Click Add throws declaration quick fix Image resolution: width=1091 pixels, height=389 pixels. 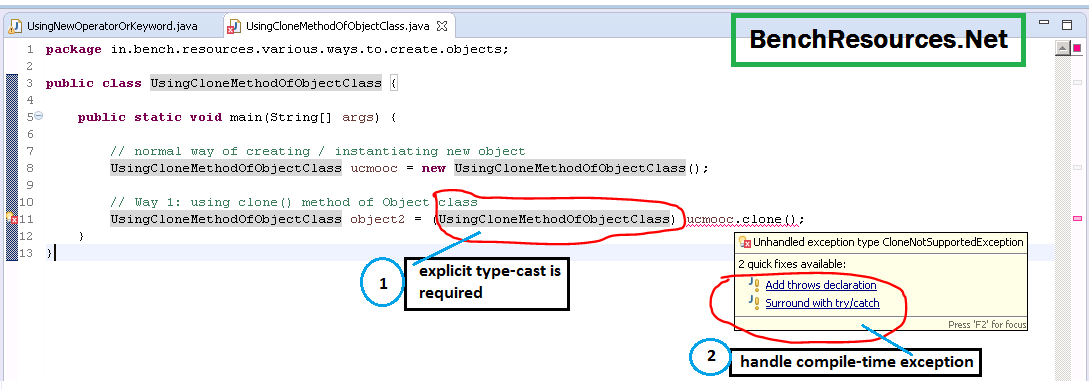[x=820, y=285]
